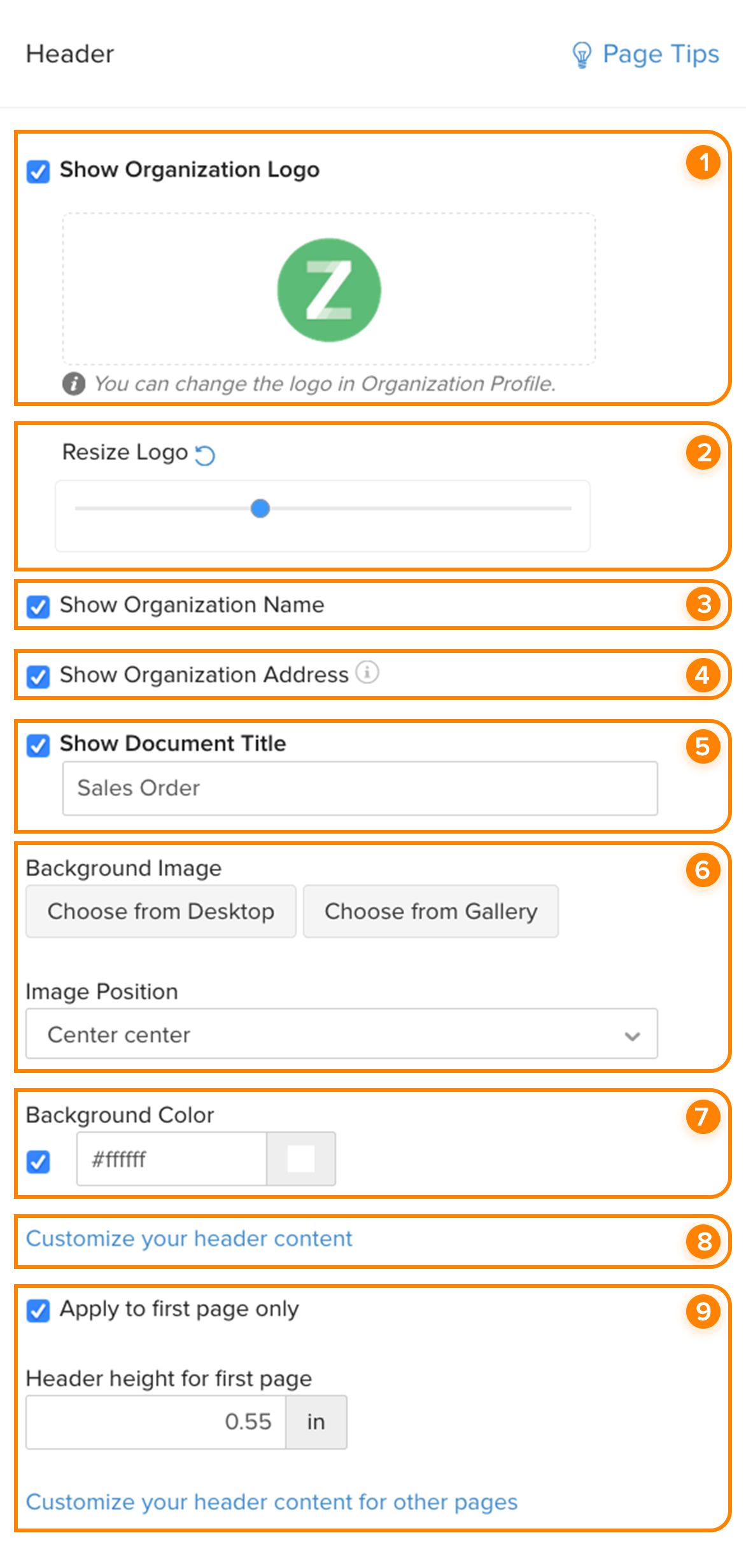The width and height of the screenshot is (746, 1568).
Task: Click Customize header content for other pages
Action: pos(272,1502)
